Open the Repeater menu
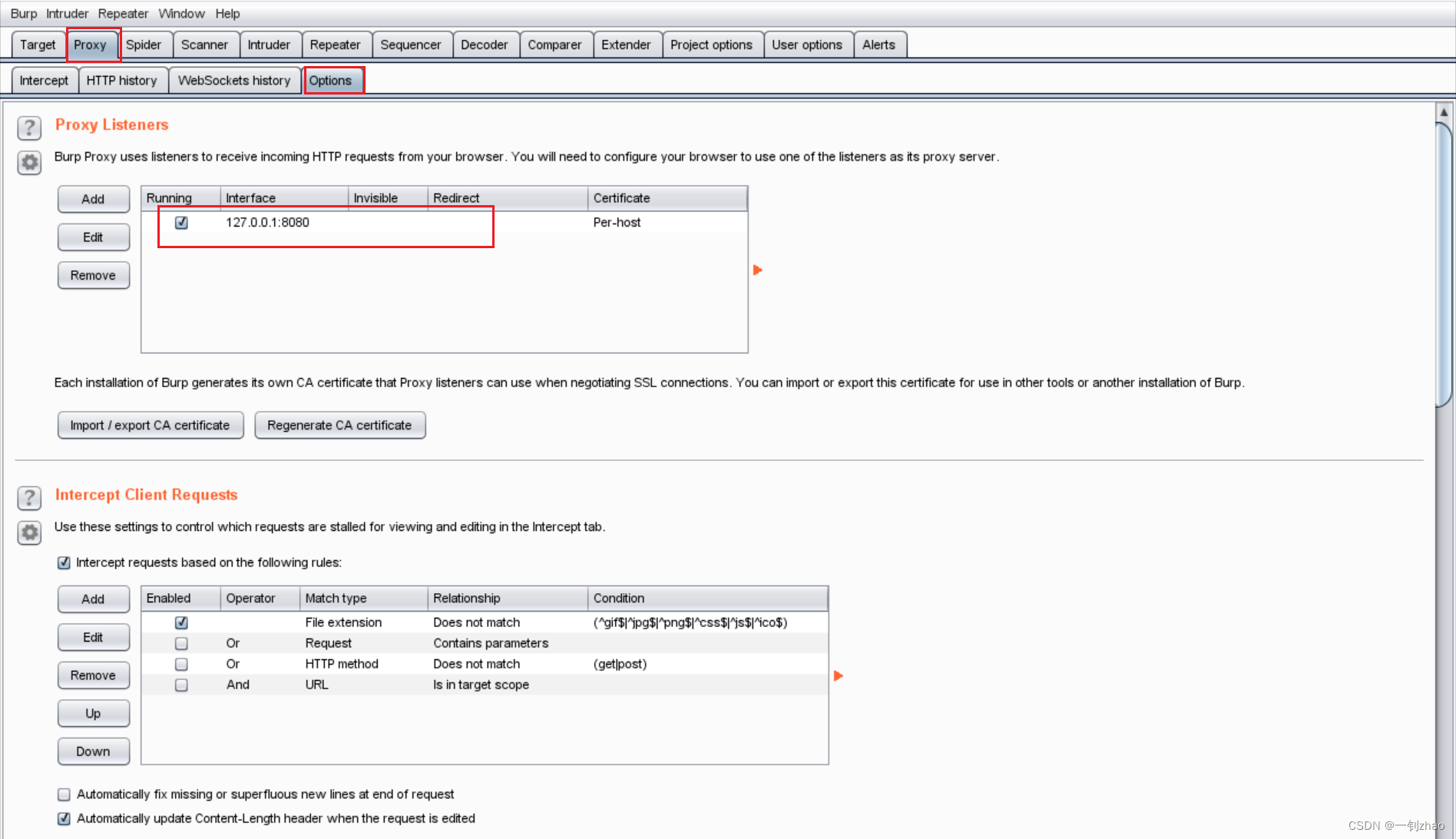1456x839 pixels. click(x=123, y=14)
